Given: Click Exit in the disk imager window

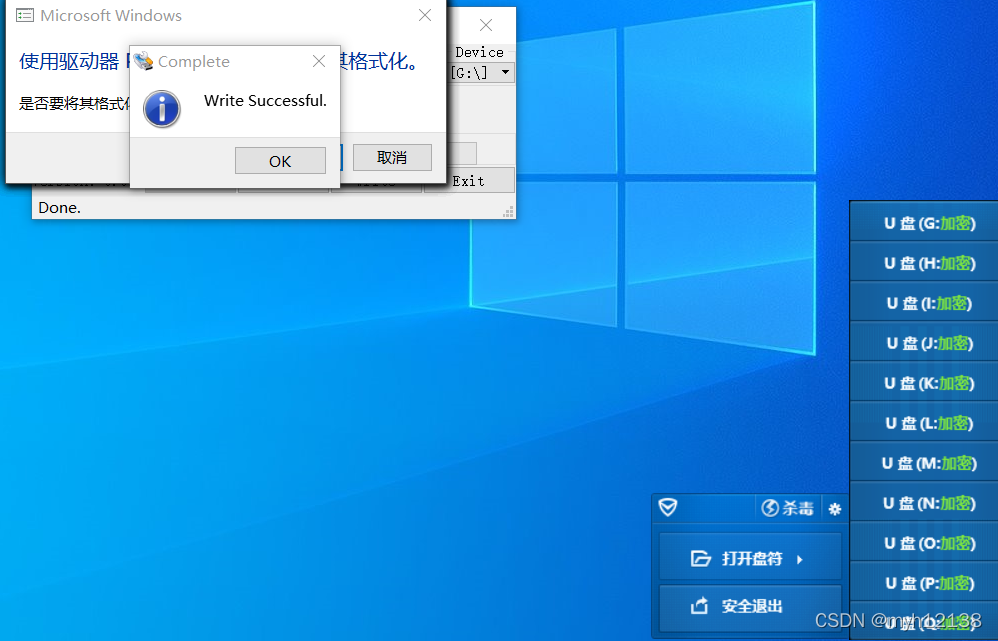Looking at the screenshot, I should click(470, 181).
